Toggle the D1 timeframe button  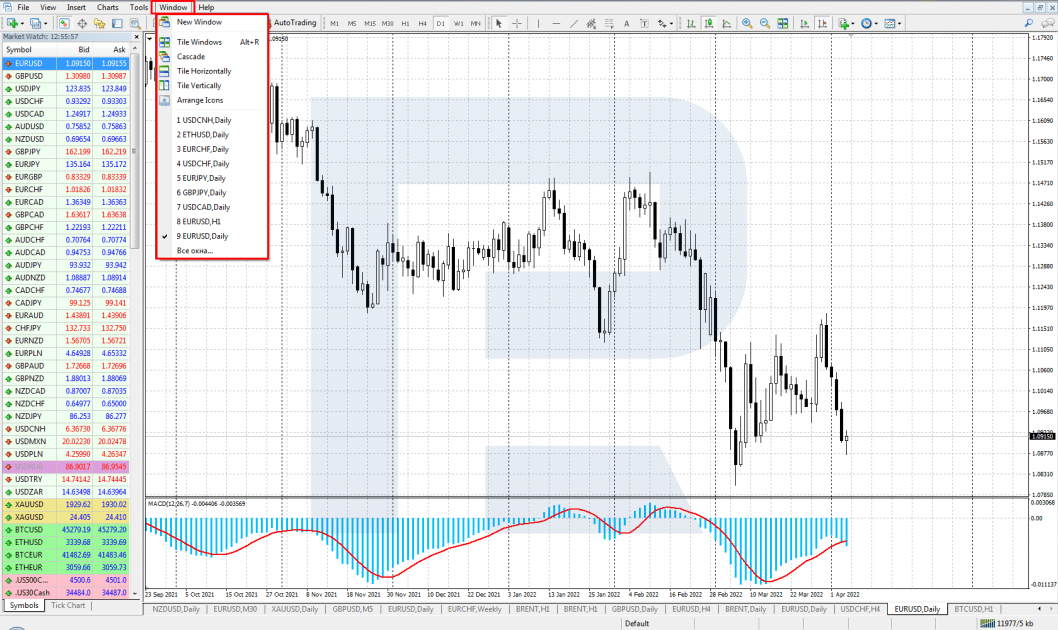point(441,24)
